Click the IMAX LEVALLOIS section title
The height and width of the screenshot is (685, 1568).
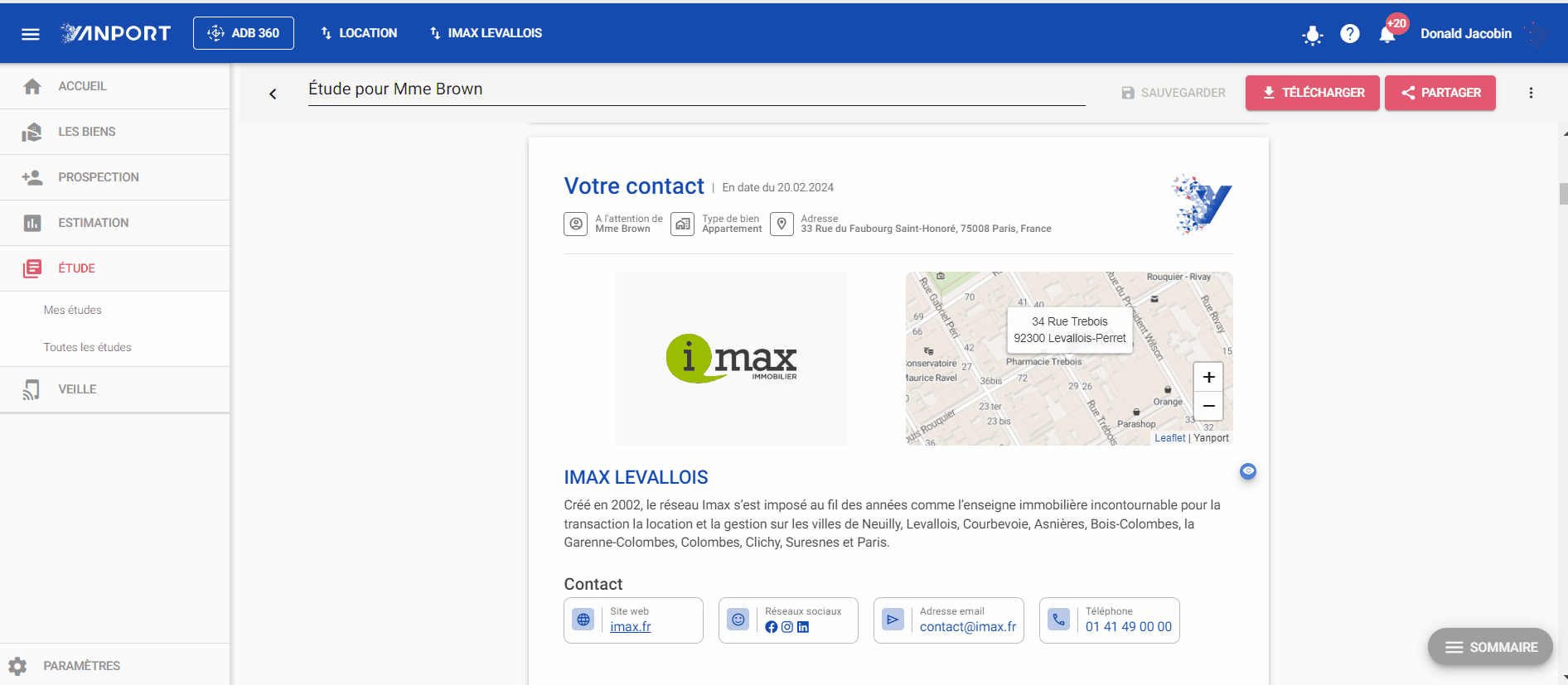point(636,478)
